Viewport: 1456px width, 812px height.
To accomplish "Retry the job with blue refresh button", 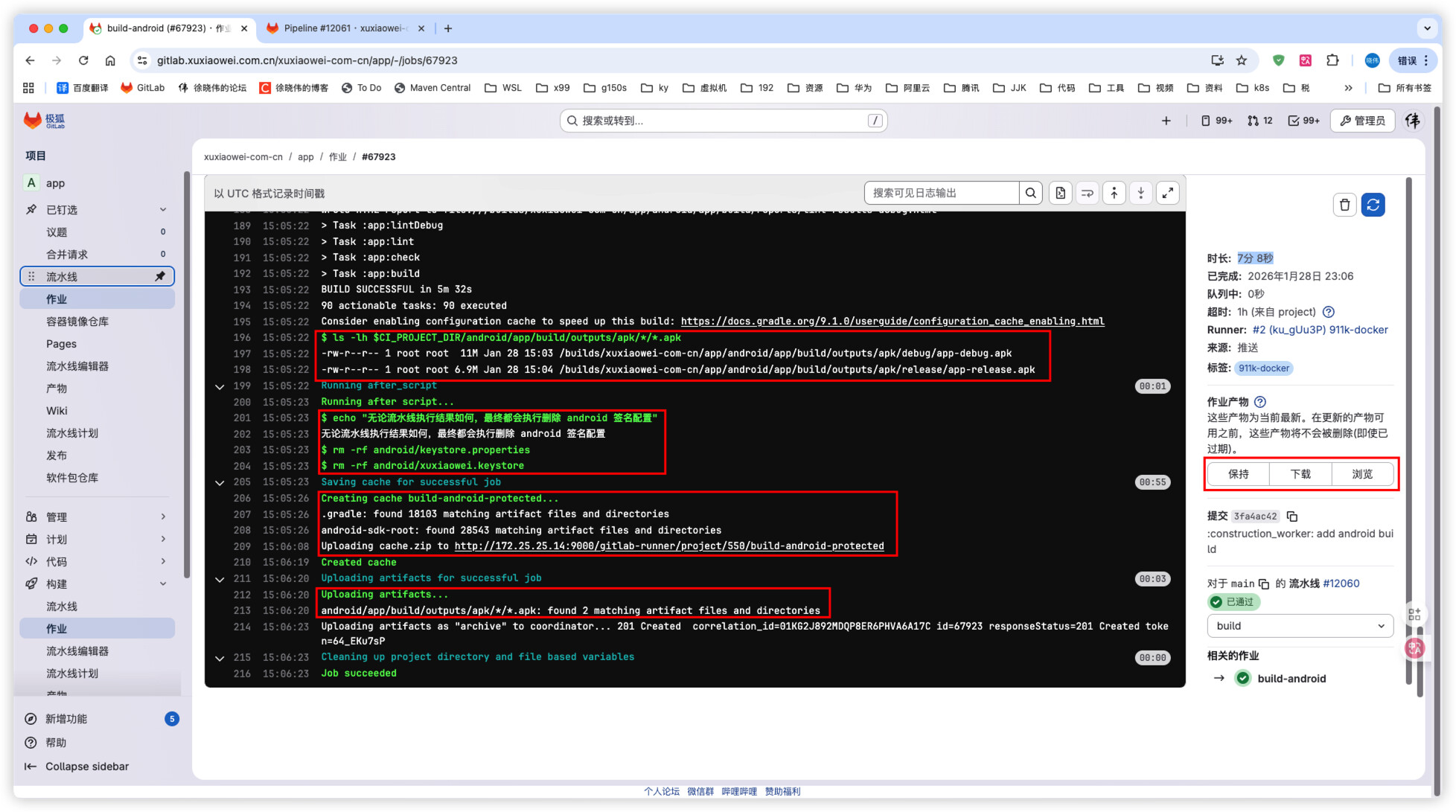I will [1373, 205].
